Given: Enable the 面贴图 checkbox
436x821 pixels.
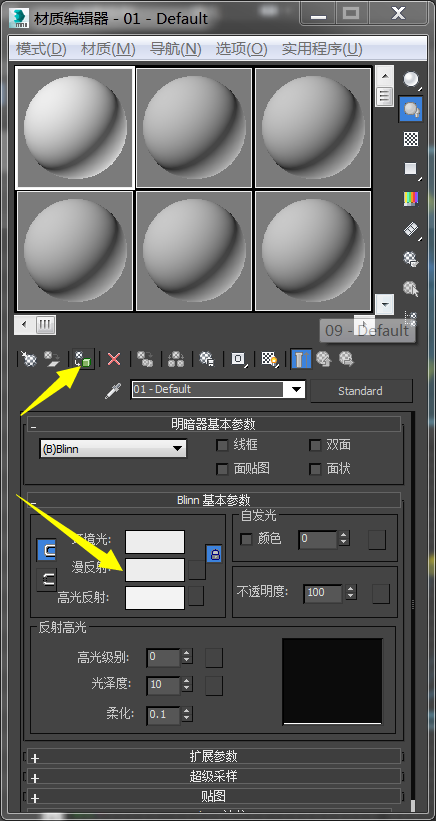Looking at the screenshot, I should [x=222, y=469].
